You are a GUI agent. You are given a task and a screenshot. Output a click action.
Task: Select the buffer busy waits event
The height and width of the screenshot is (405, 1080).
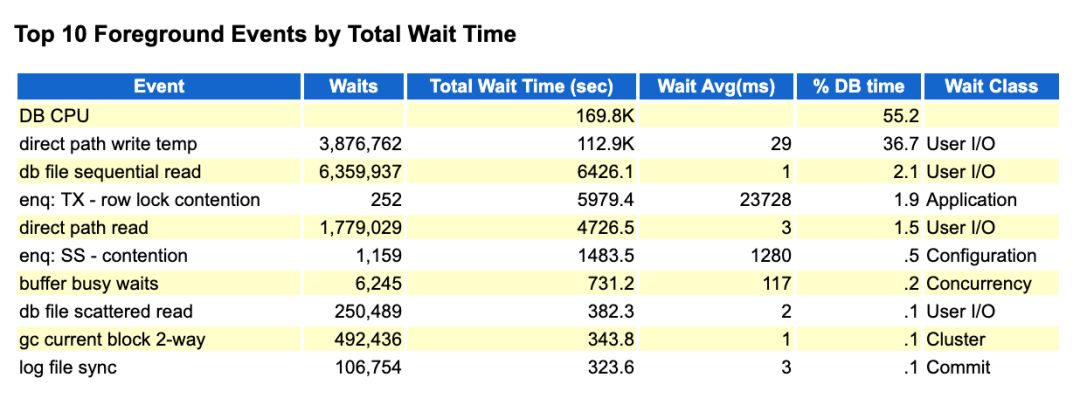click(89, 283)
